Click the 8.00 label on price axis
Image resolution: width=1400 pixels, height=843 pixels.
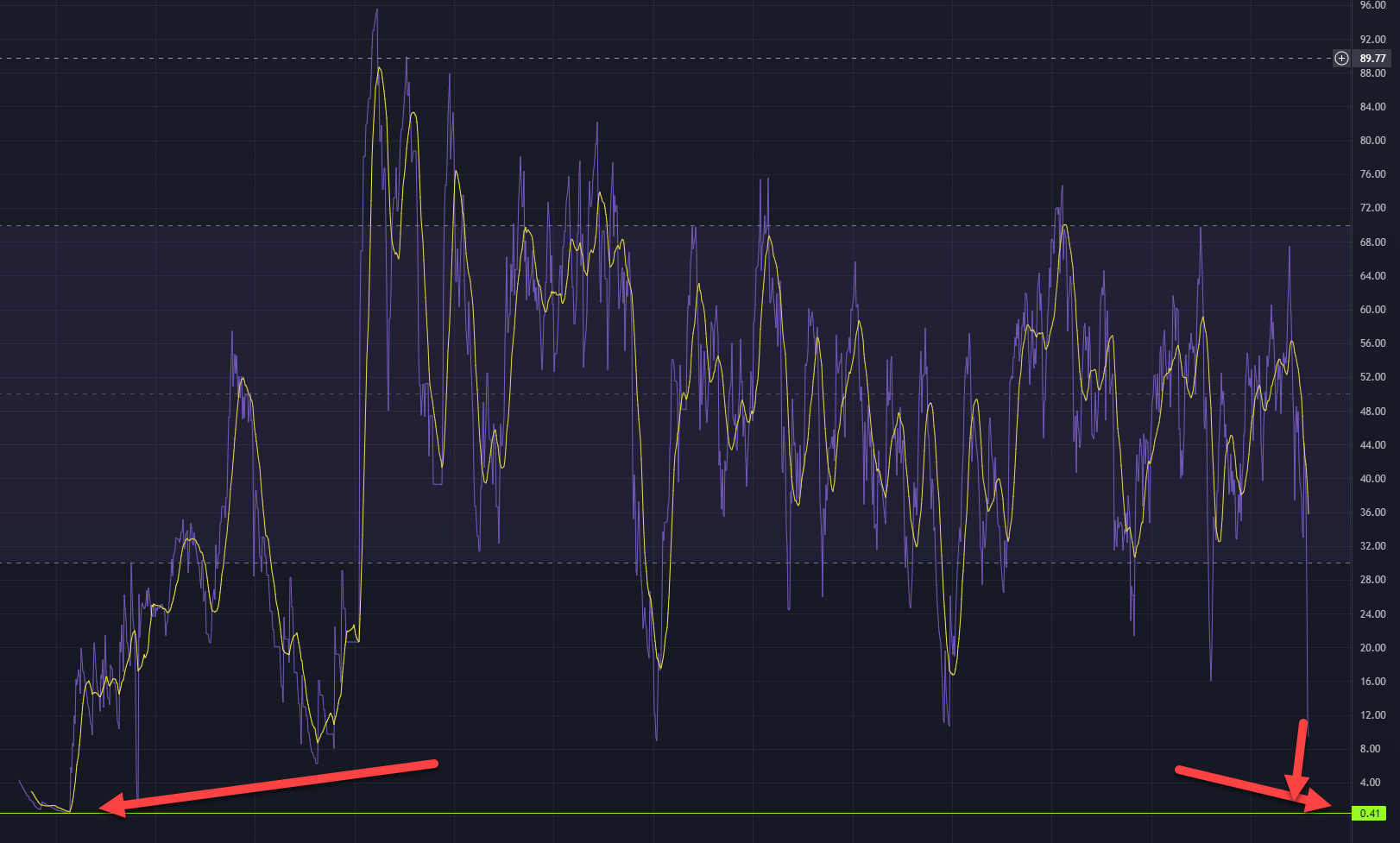1370,749
